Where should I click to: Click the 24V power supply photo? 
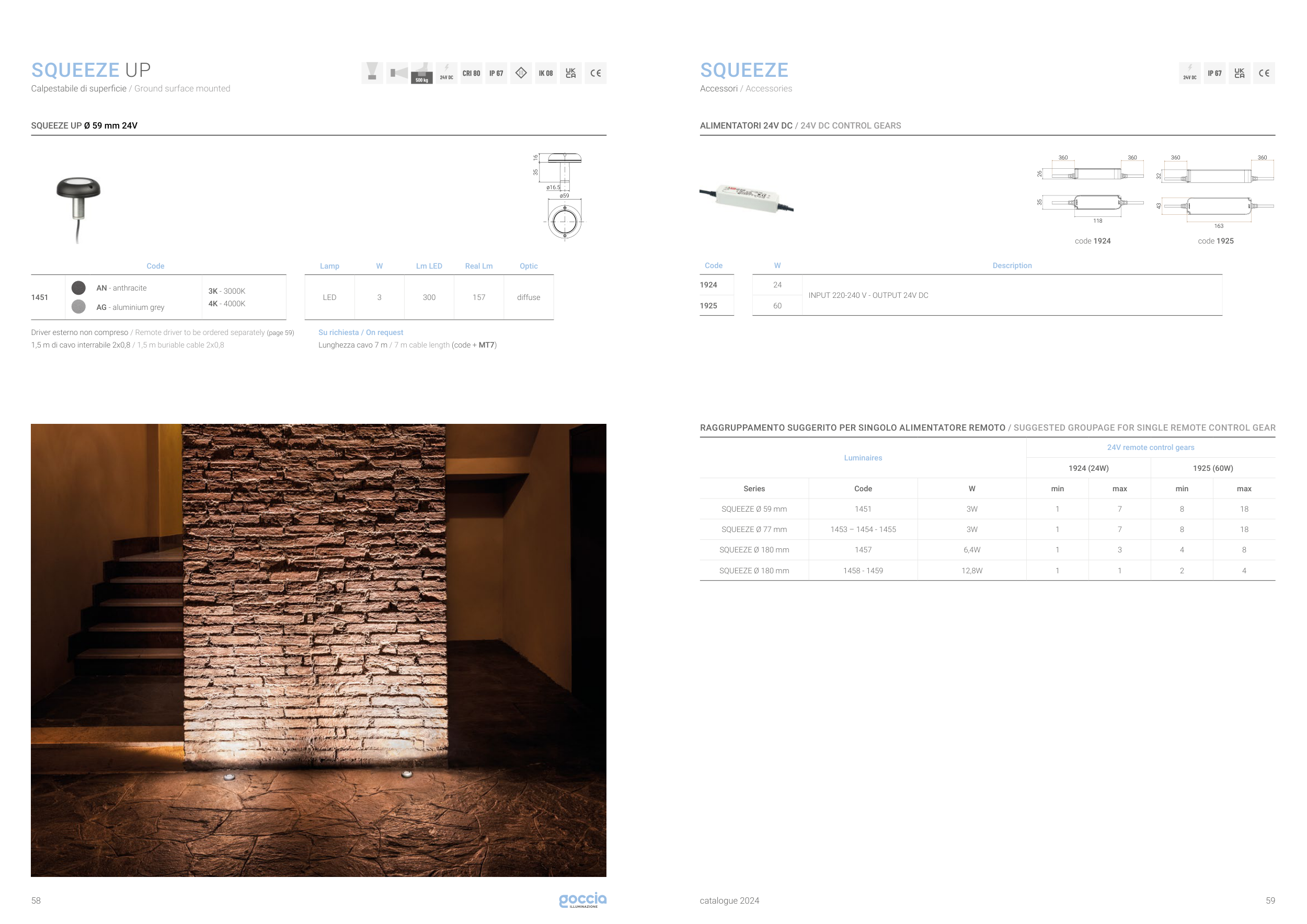(746, 198)
